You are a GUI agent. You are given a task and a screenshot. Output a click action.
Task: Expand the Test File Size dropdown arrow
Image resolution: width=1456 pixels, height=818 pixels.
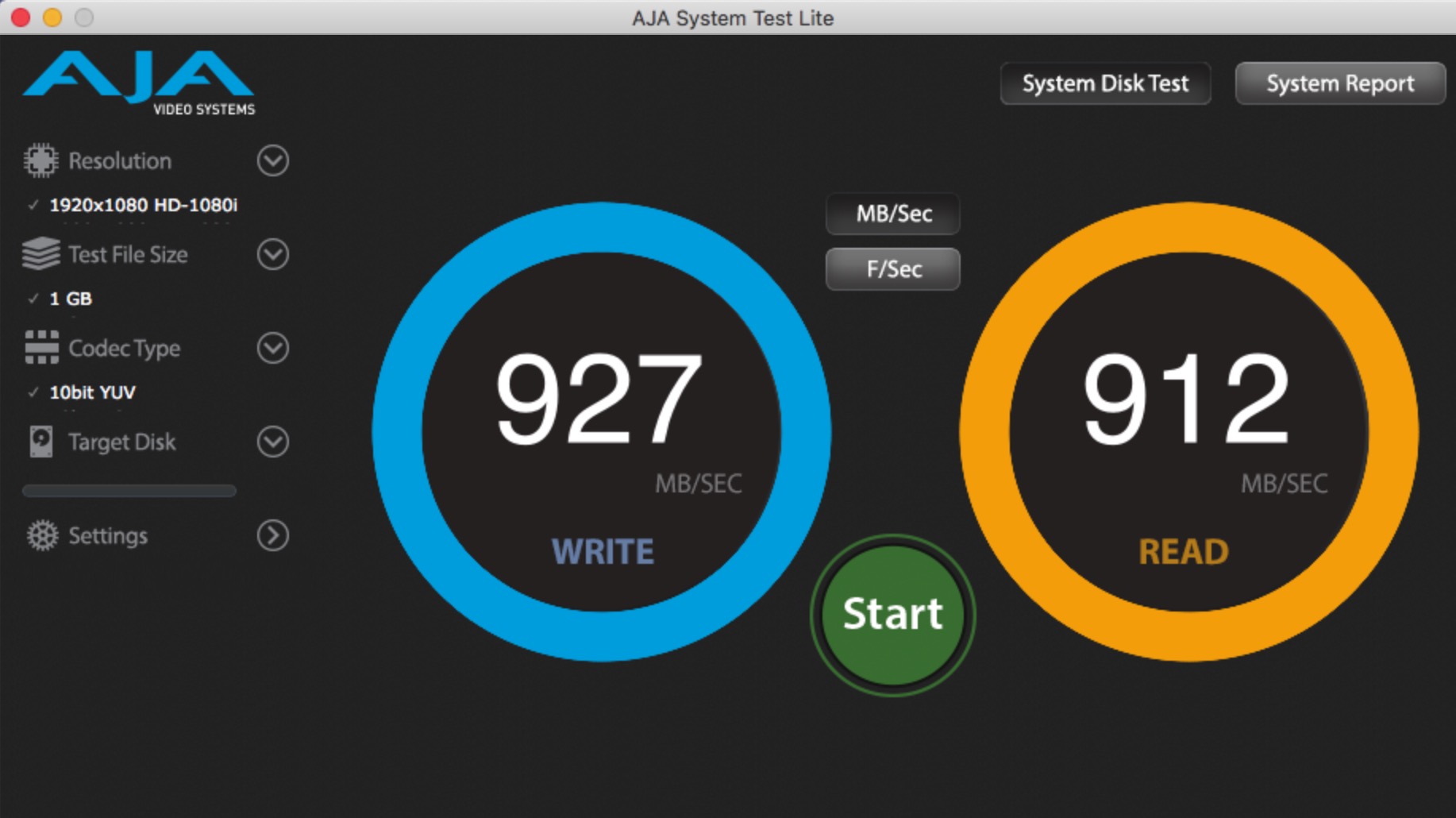tap(272, 254)
